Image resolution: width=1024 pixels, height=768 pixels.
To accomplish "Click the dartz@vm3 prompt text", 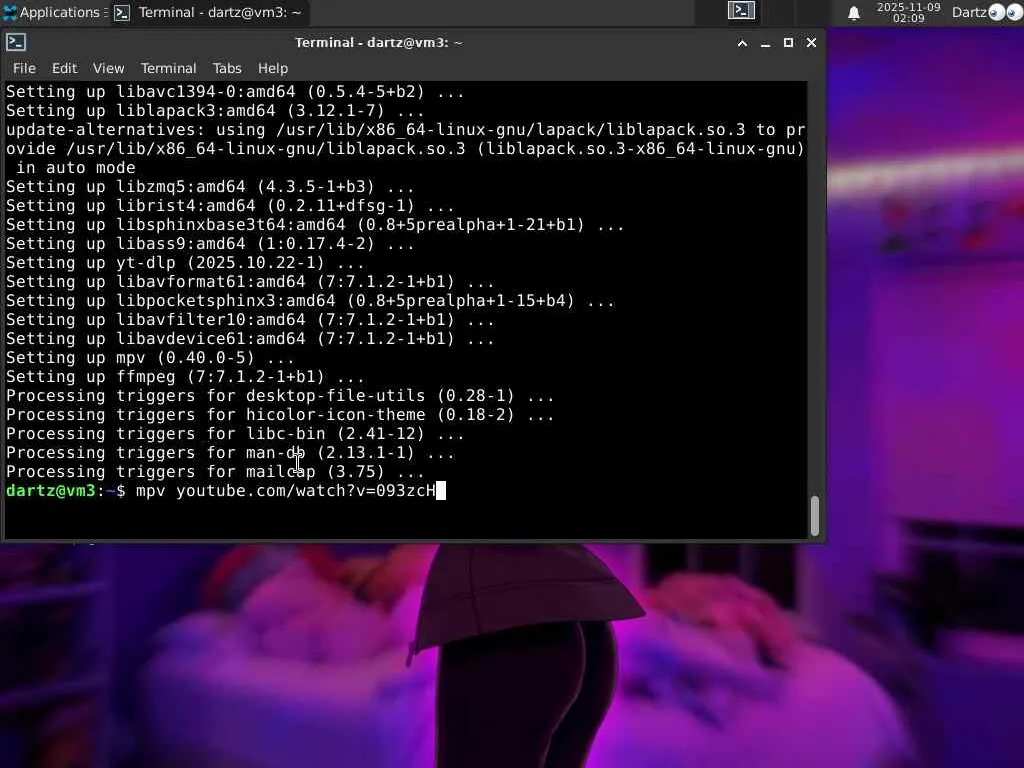I will pyautogui.click(x=51, y=490).
